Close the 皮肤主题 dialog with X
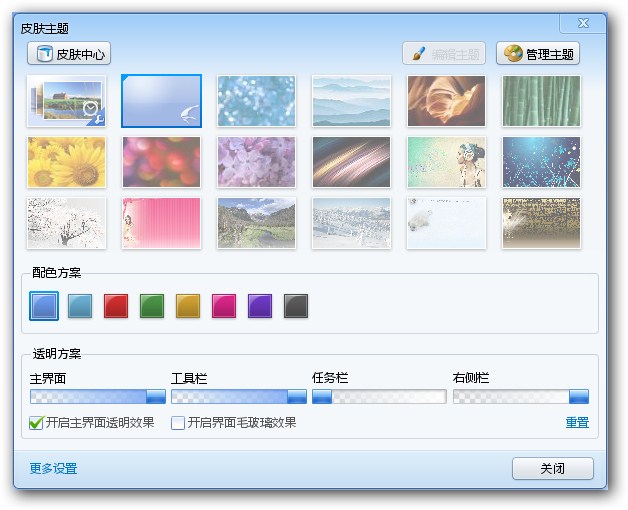The height and width of the screenshot is (510, 628). [583, 23]
